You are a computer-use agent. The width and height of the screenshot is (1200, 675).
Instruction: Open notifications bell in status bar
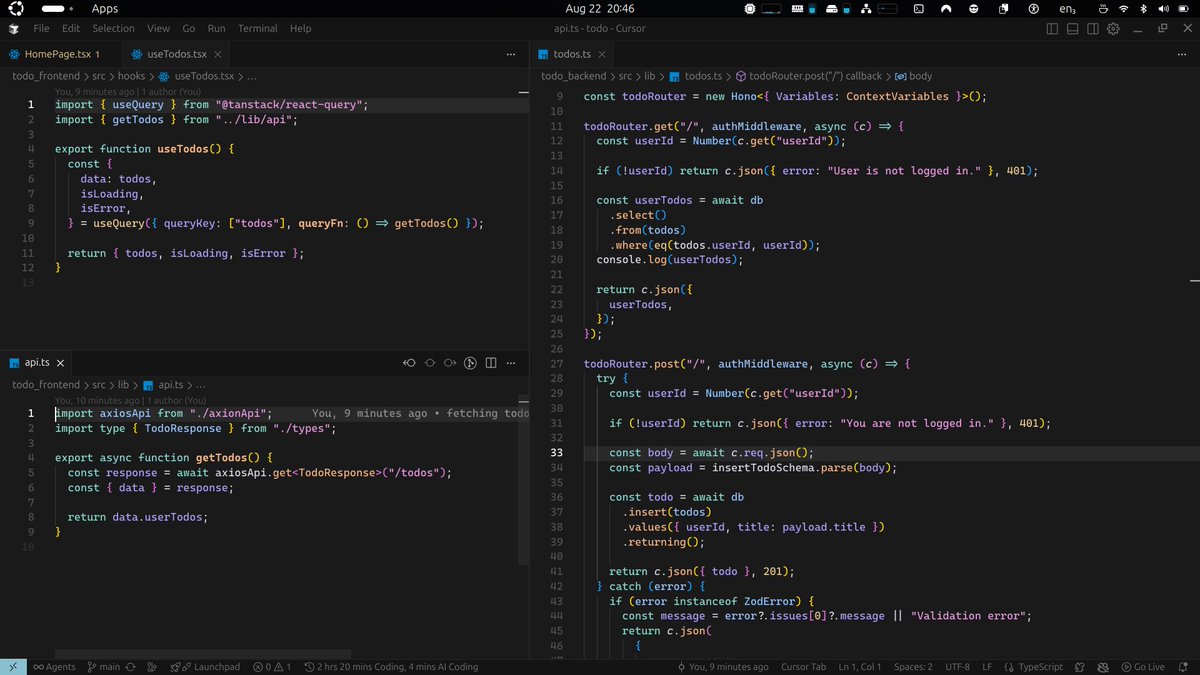(1184, 667)
